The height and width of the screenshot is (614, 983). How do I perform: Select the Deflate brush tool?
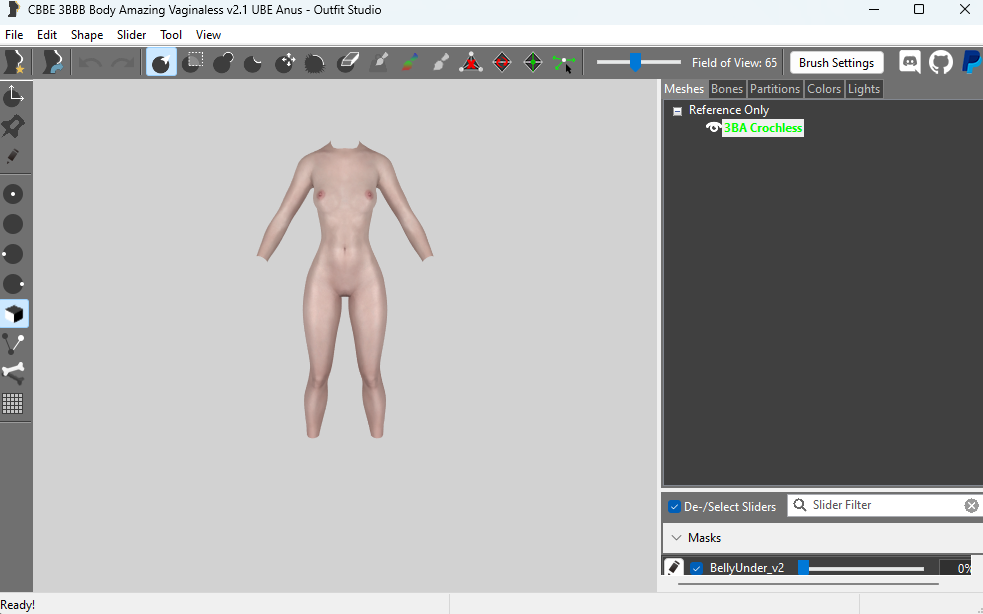tap(253, 62)
